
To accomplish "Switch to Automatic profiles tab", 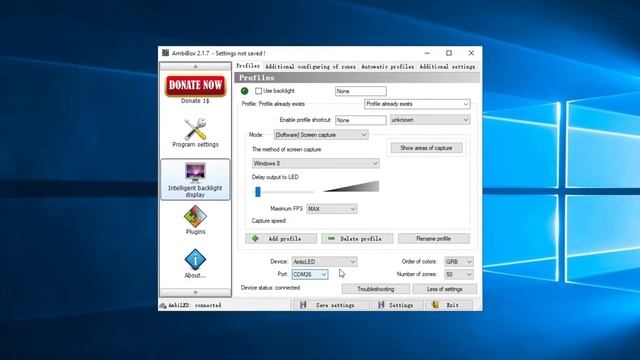I will (387, 67).
